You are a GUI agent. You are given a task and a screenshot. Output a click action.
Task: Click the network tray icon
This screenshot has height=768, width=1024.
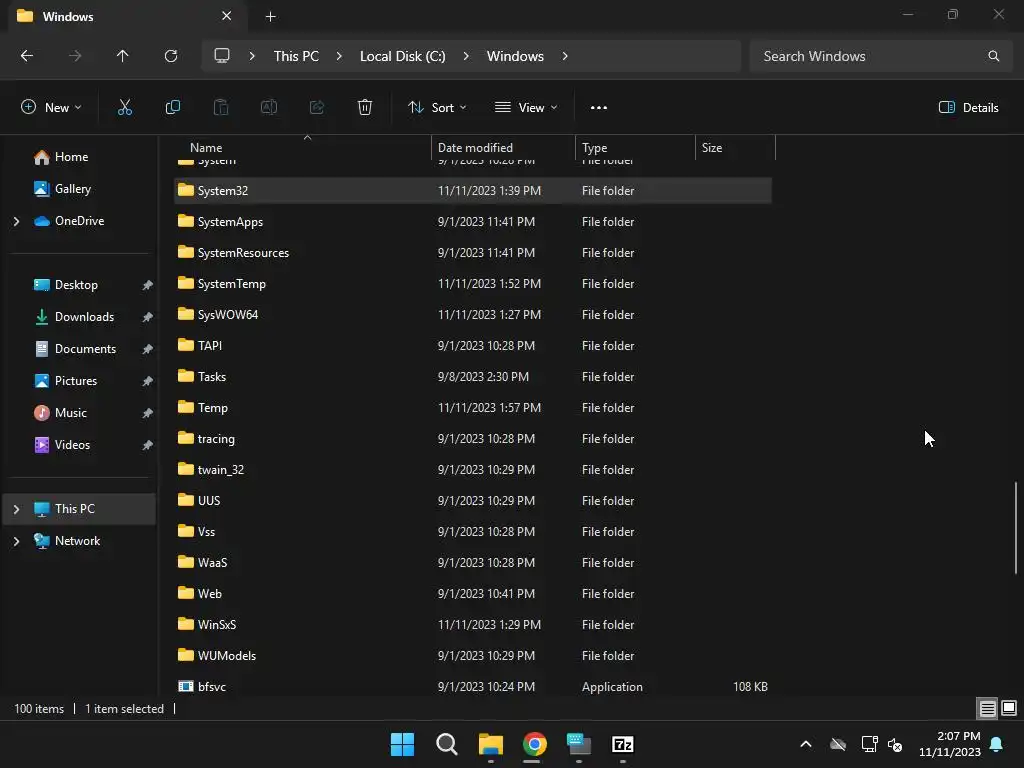[869, 744]
